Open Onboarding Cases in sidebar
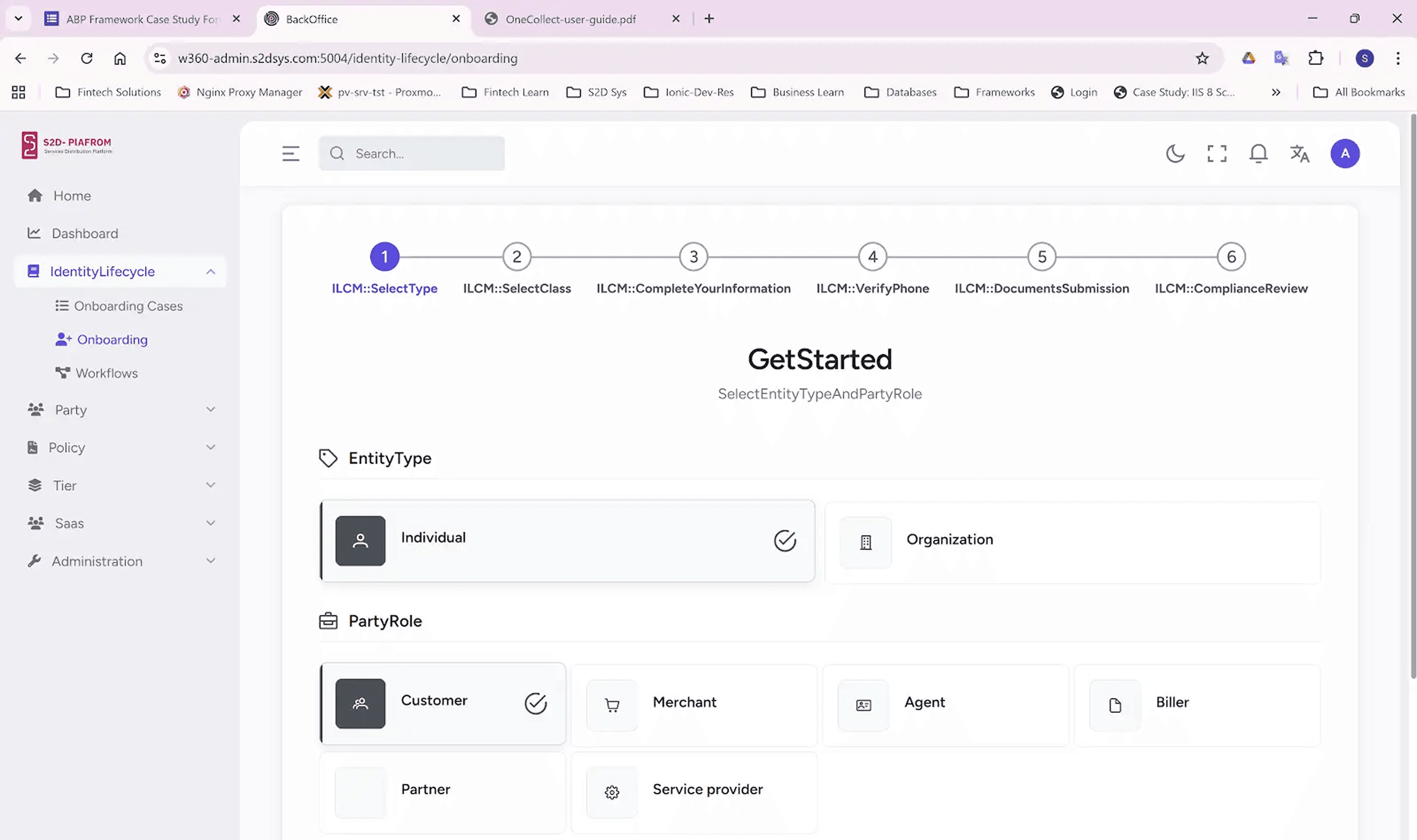This screenshot has height=840, width=1417. coord(128,306)
